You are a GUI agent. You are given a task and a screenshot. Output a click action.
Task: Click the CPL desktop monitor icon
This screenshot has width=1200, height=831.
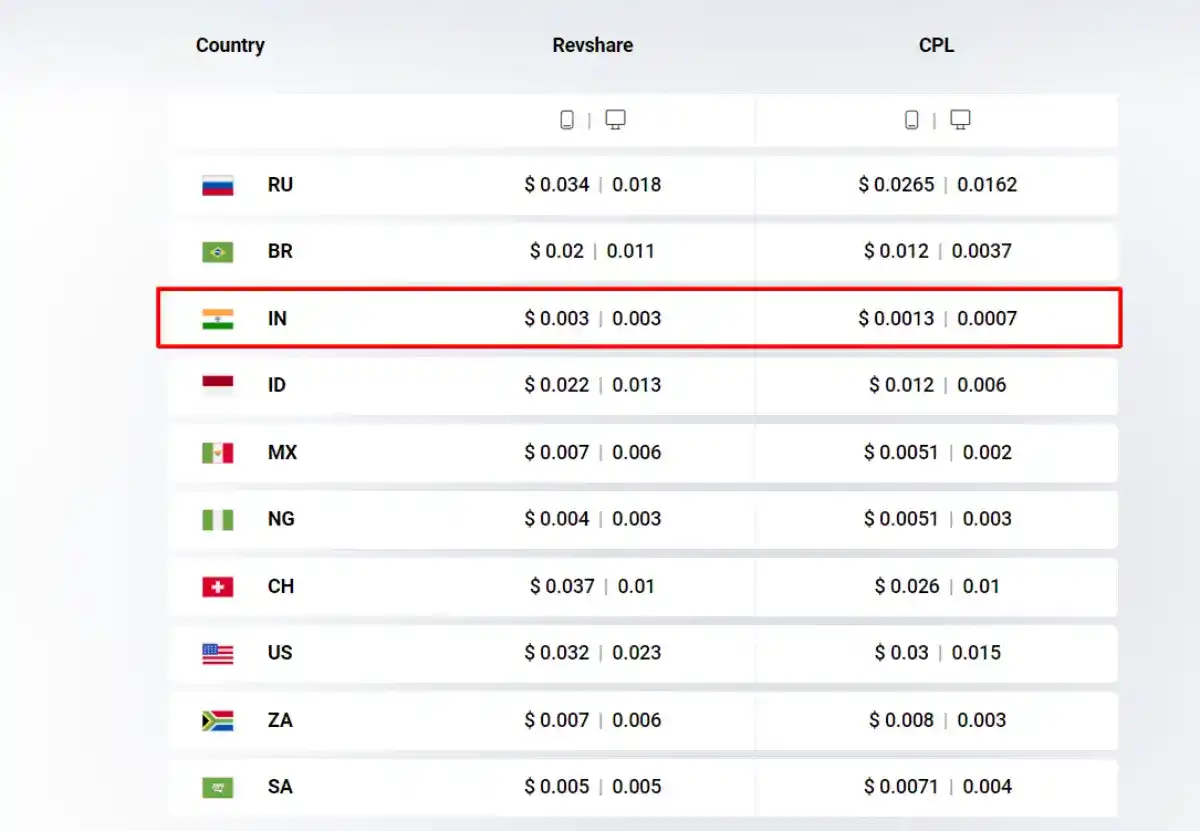pyautogui.click(x=960, y=120)
